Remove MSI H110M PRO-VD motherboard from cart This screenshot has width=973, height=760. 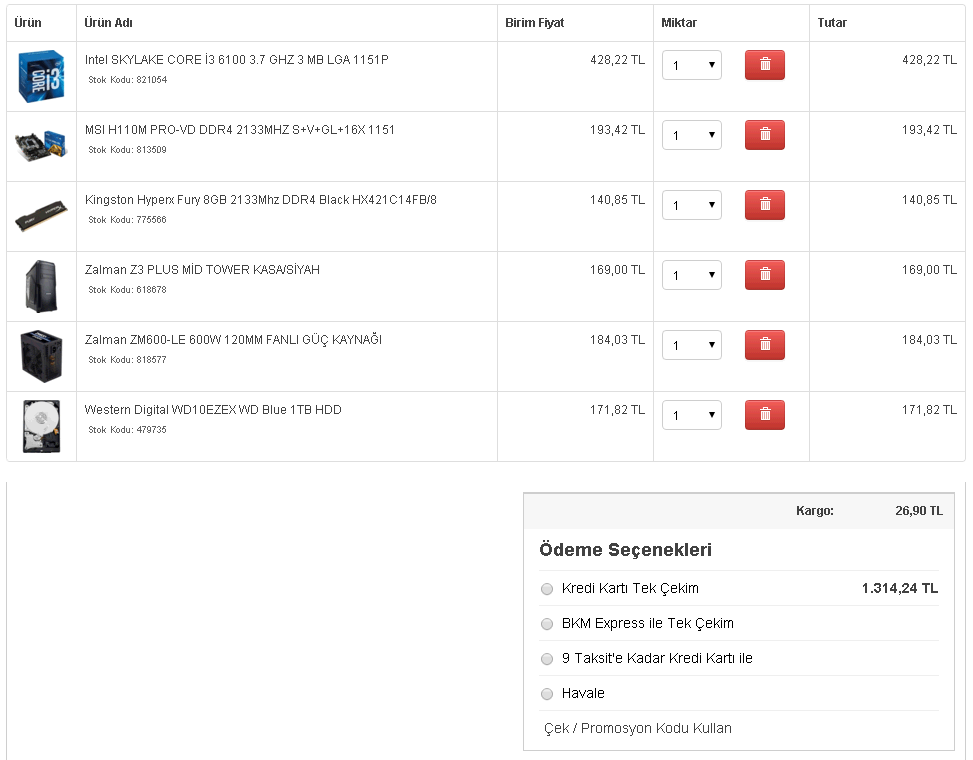coord(764,135)
